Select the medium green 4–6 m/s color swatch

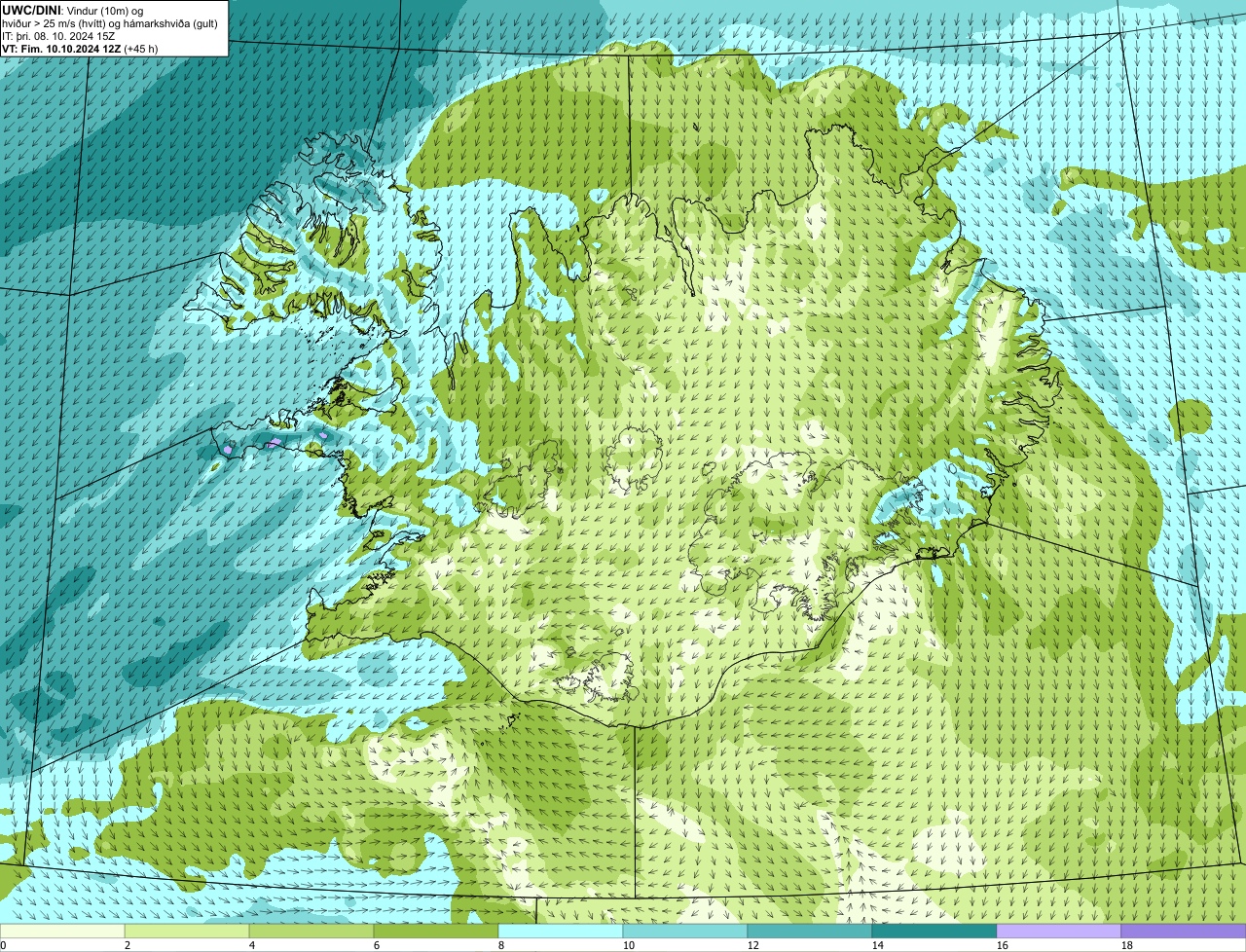311,931
